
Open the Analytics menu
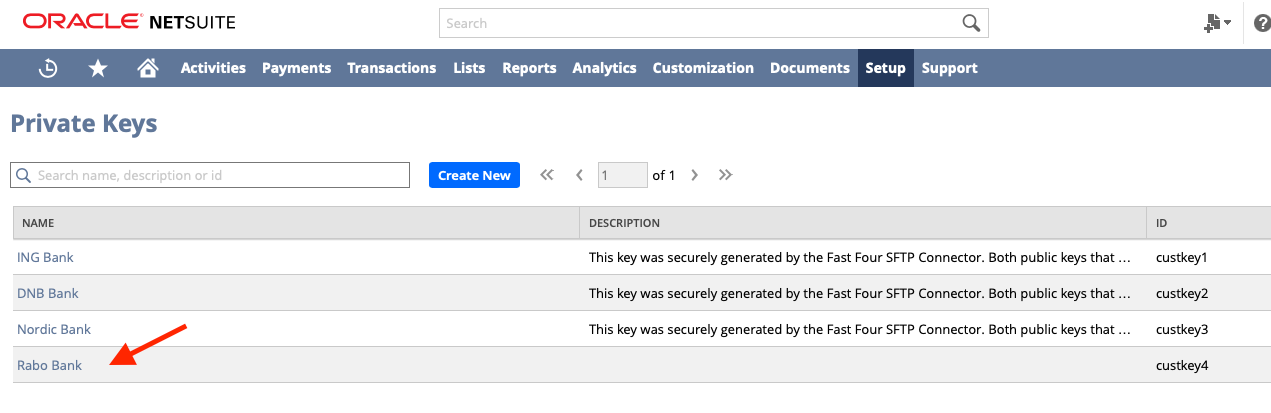[x=604, y=68]
